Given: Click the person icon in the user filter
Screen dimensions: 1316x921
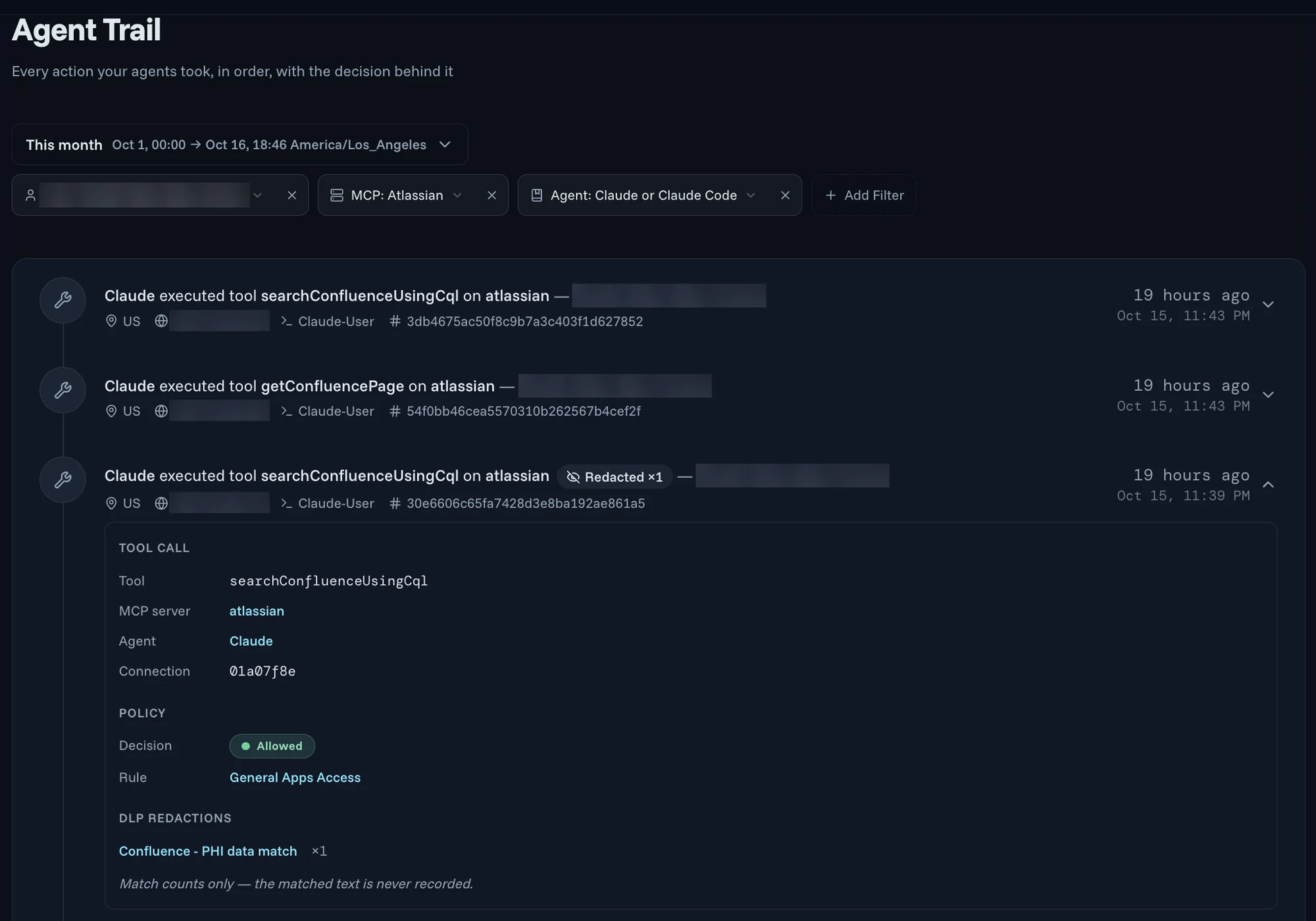Looking at the screenshot, I should point(30,195).
